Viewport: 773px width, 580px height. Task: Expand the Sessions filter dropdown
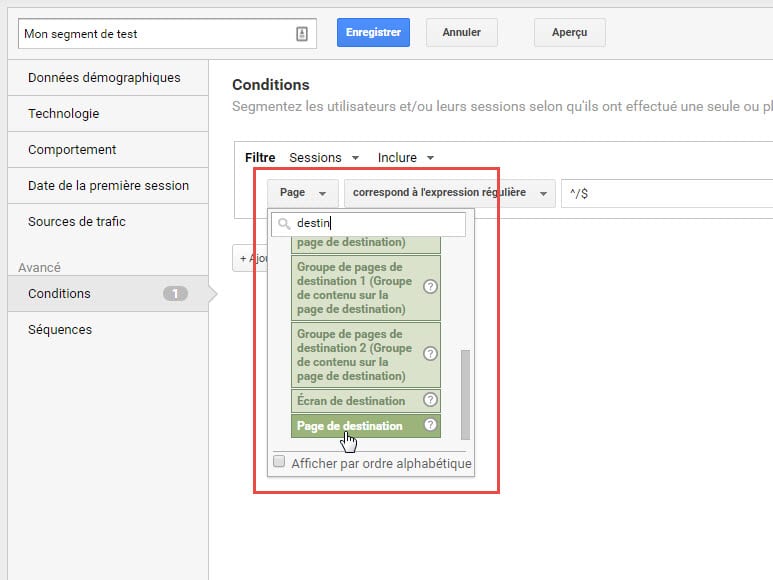pyautogui.click(x=323, y=157)
